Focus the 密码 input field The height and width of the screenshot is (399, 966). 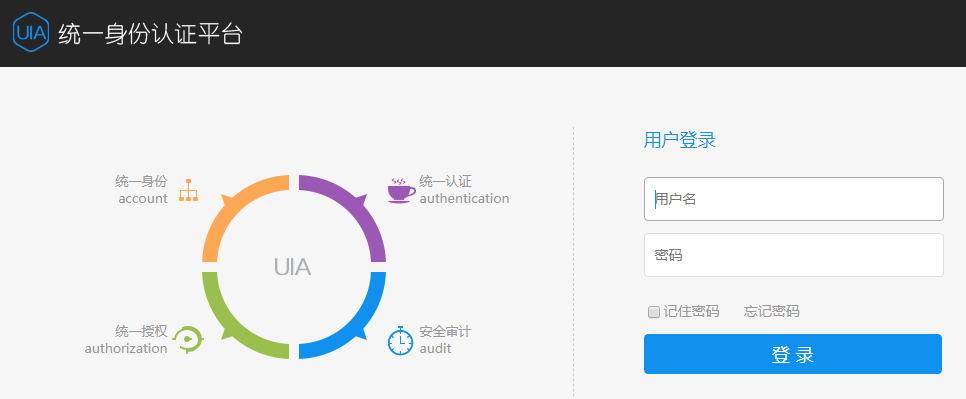(x=794, y=255)
